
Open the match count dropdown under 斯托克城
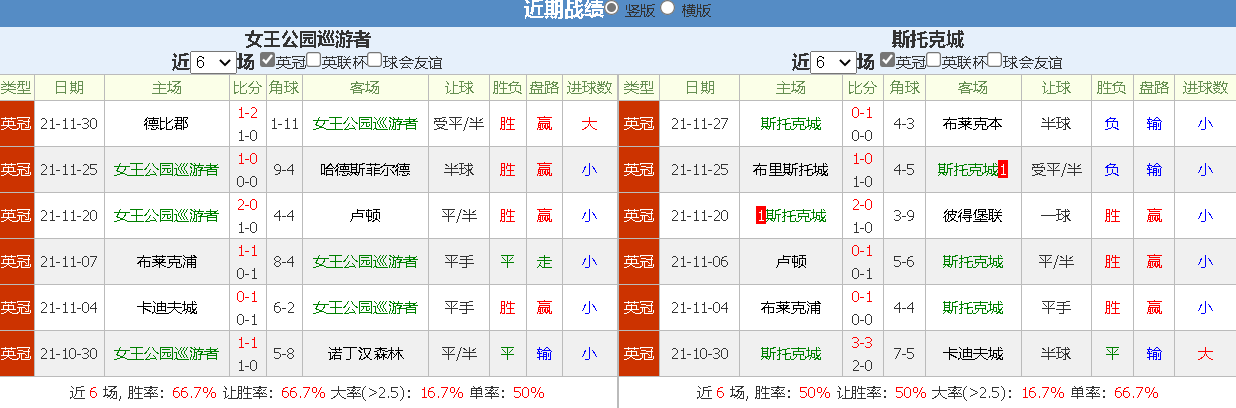click(833, 62)
